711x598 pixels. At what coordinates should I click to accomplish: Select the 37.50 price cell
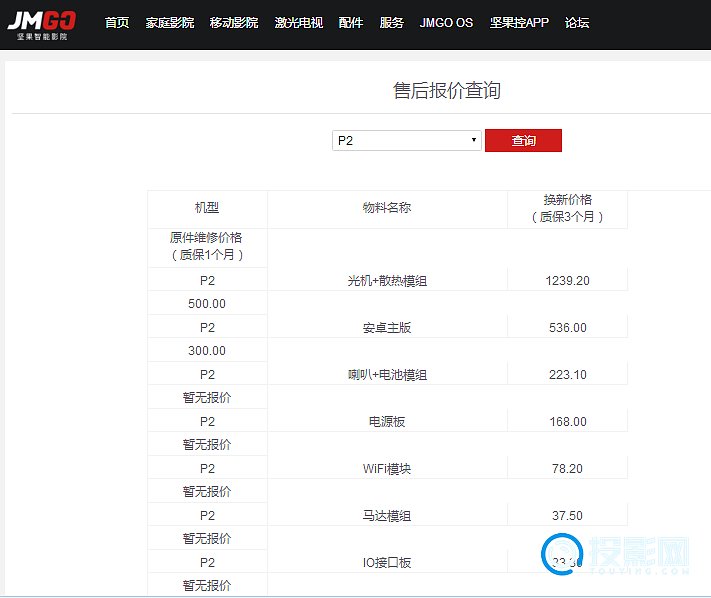[x=568, y=515]
